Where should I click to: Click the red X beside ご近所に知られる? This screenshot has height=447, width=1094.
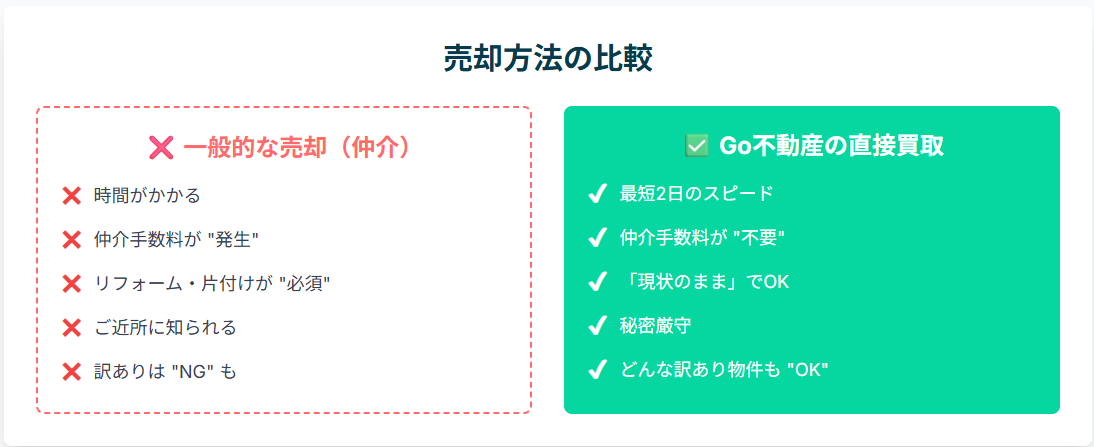[x=71, y=328]
